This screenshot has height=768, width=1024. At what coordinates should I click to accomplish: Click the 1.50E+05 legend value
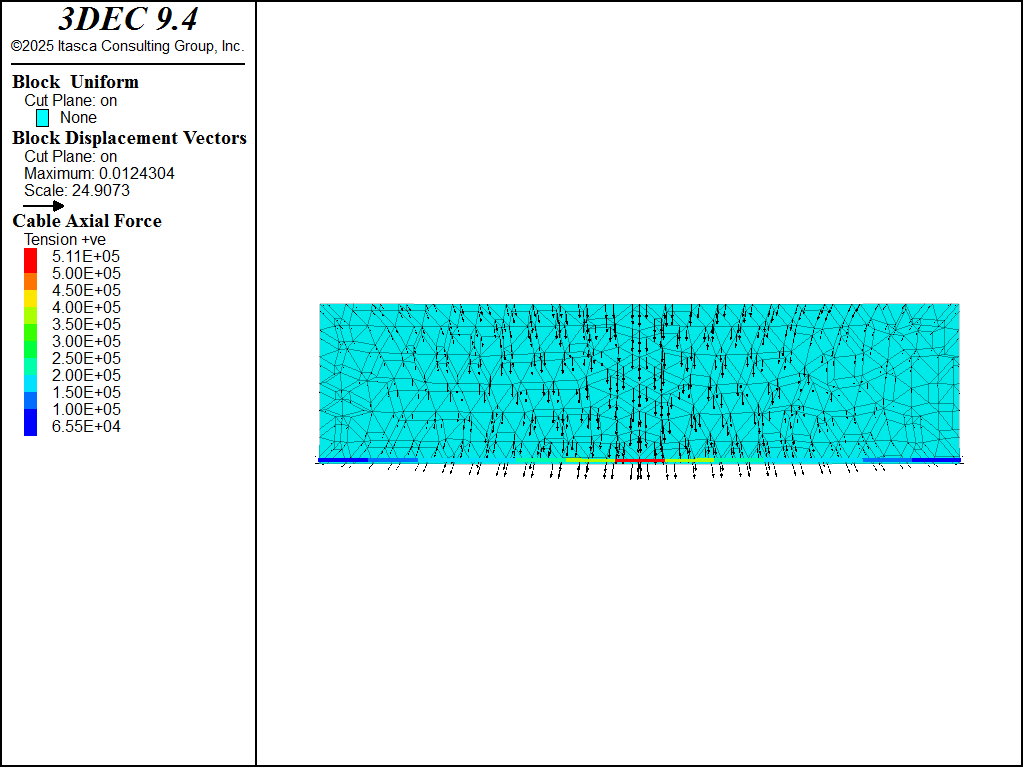[86, 392]
